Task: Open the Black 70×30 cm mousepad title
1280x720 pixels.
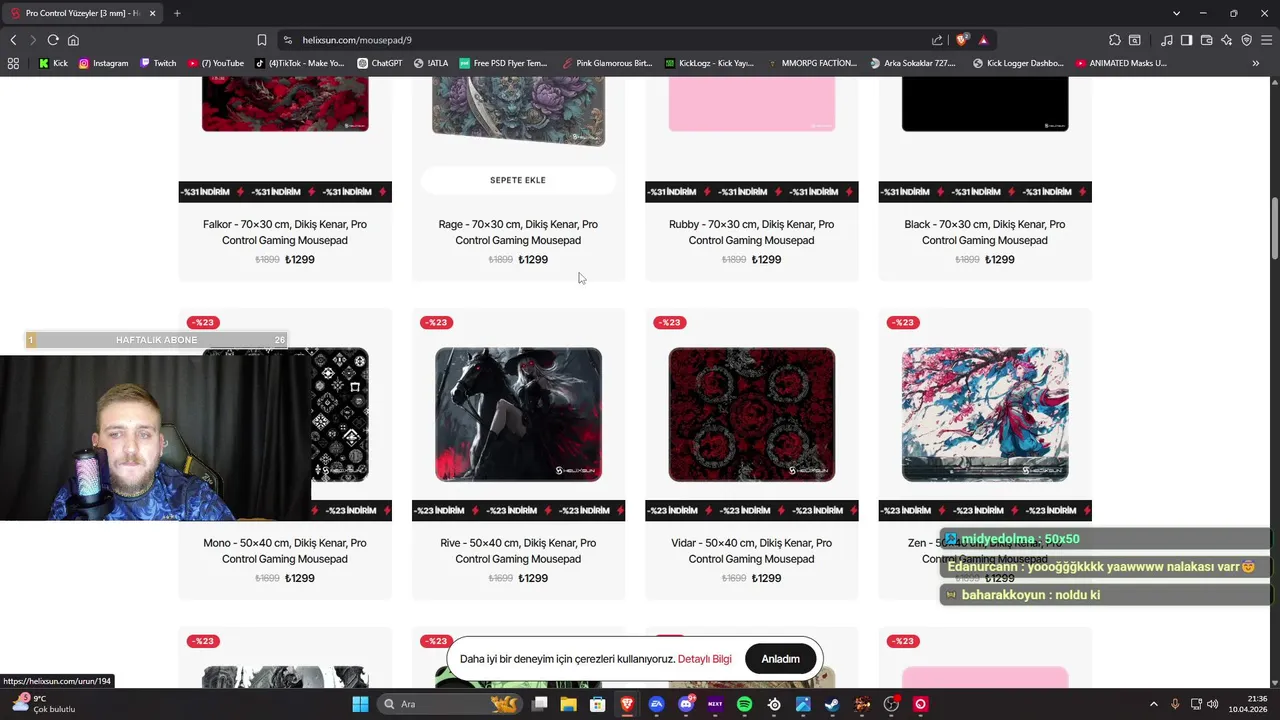Action: (x=985, y=232)
